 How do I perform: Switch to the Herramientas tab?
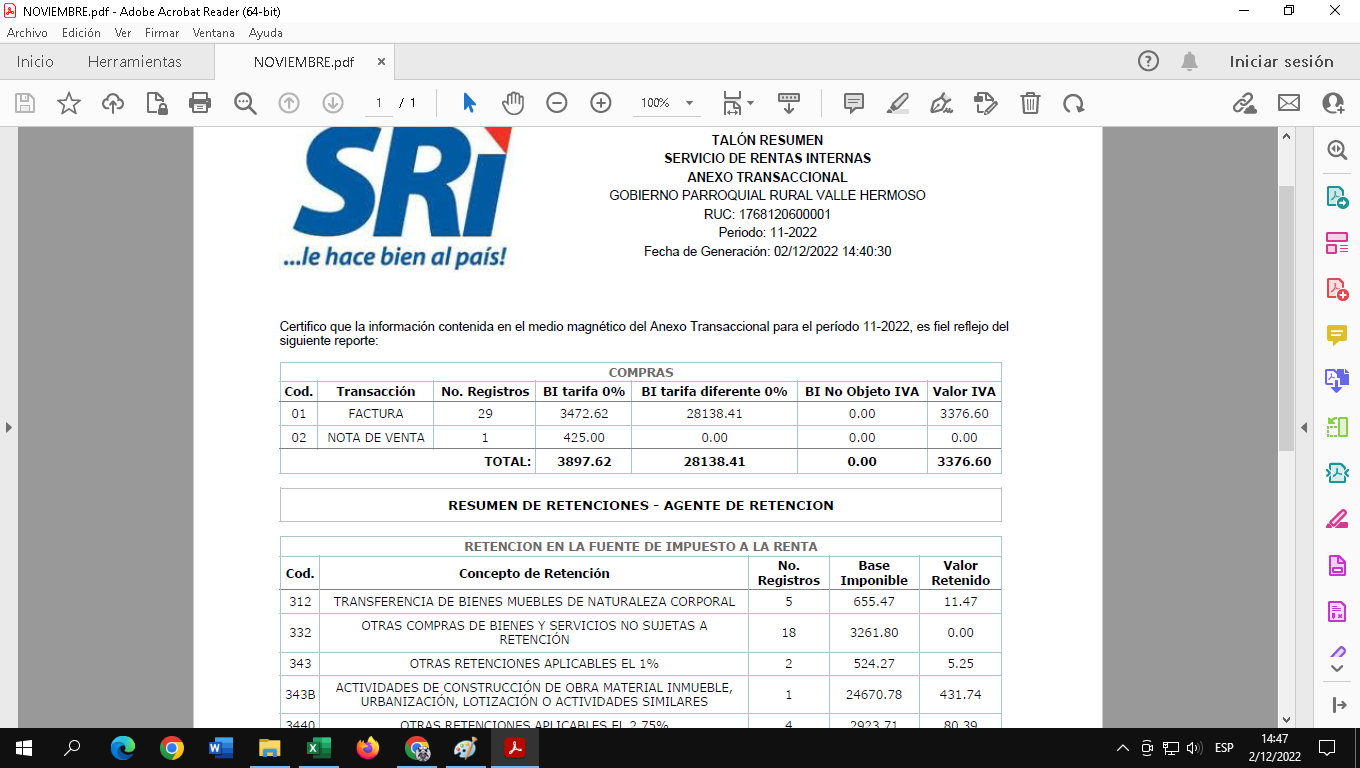[135, 62]
